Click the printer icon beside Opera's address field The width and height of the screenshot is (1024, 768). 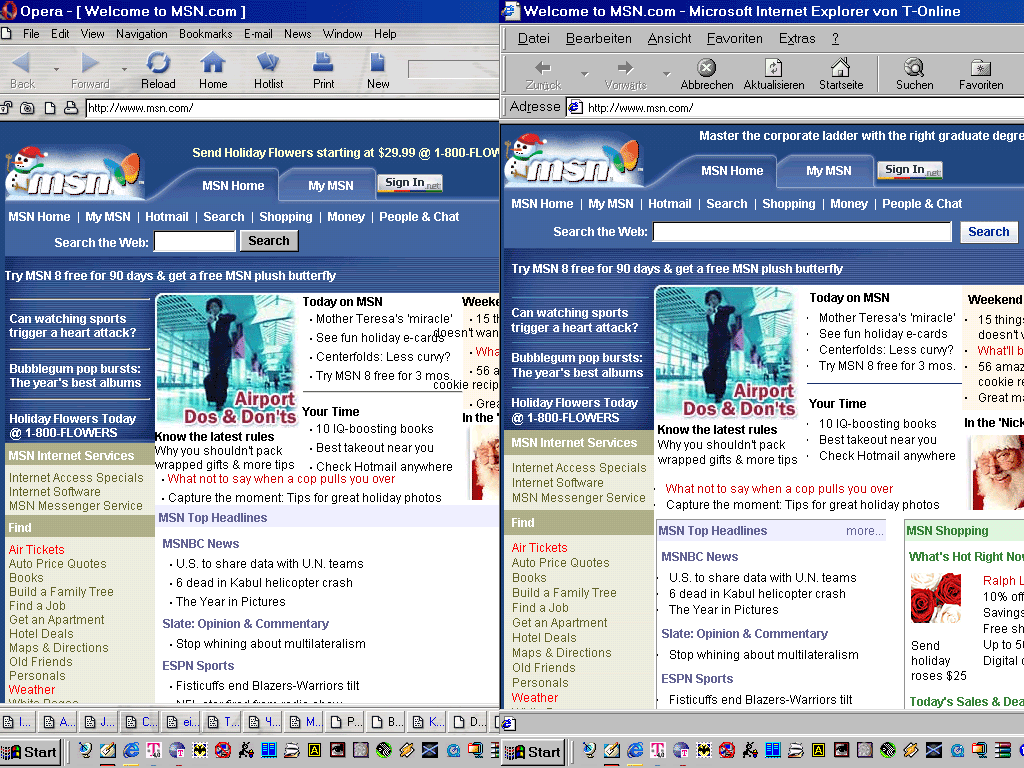pyautogui.click(x=71, y=108)
